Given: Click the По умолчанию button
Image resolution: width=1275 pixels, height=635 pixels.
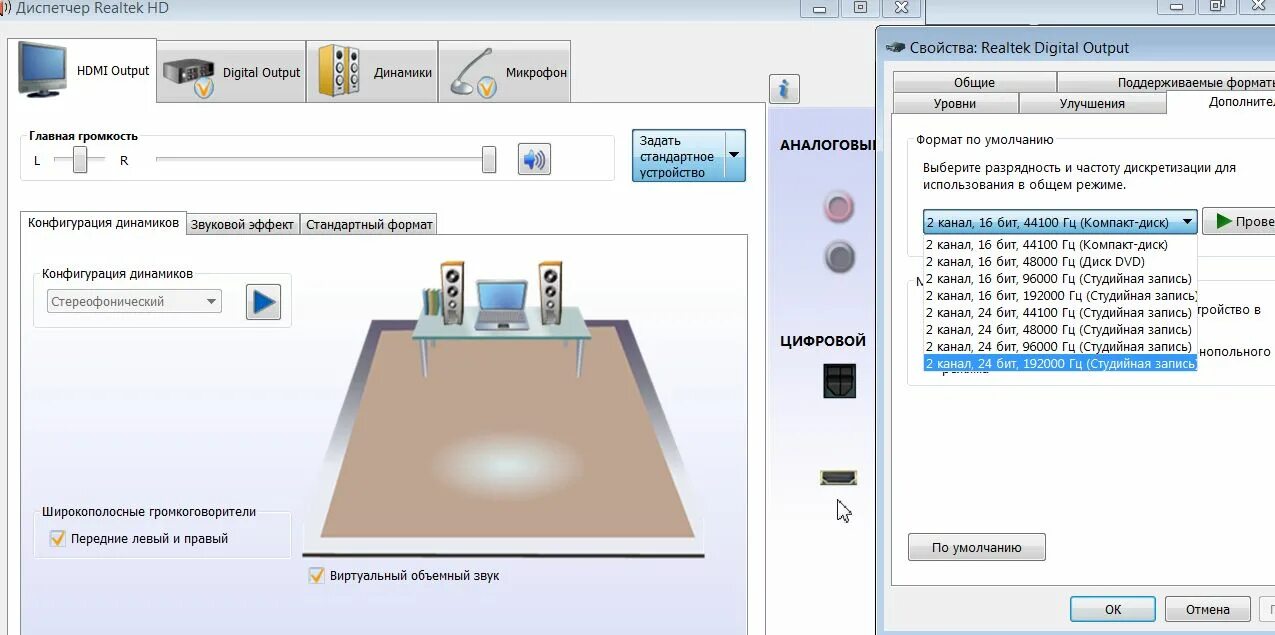Looking at the screenshot, I should [977, 547].
